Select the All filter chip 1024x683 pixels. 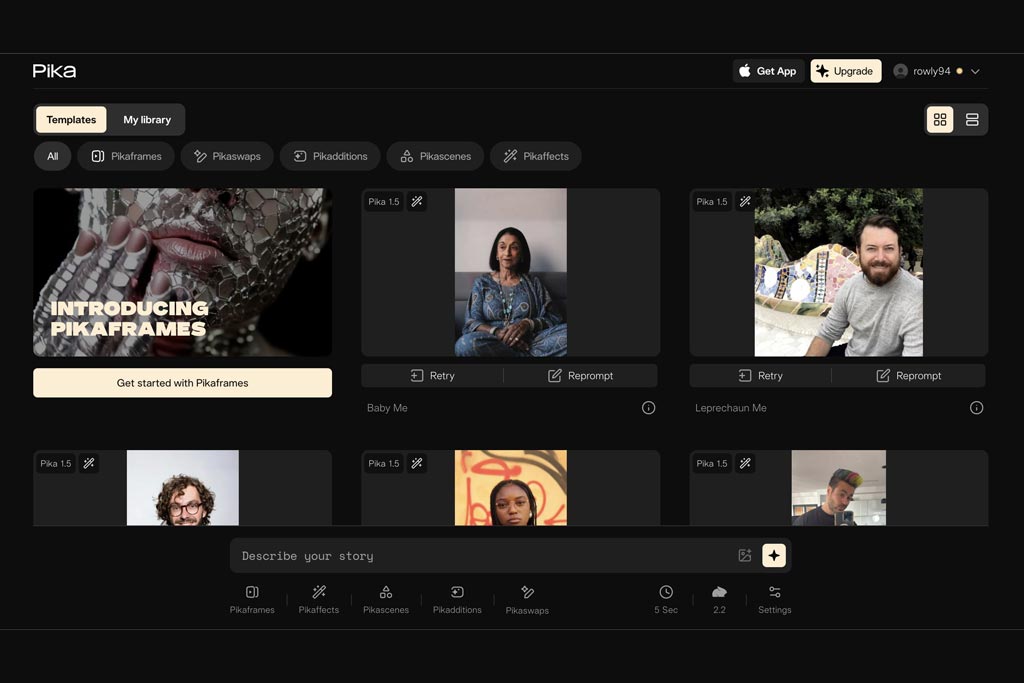[52, 156]
